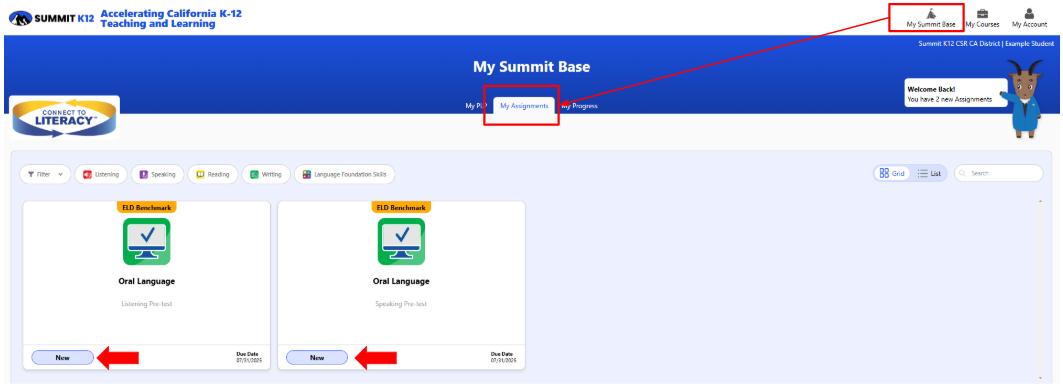Open the Listening Pre-test monitor icon
The image size is (1063, 389).
tap(146, 241)
